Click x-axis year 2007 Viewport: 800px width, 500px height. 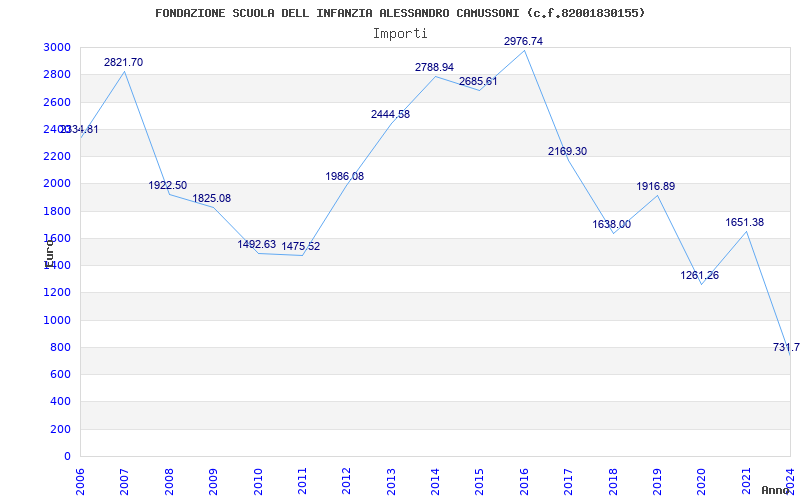[x=124, y=481]
